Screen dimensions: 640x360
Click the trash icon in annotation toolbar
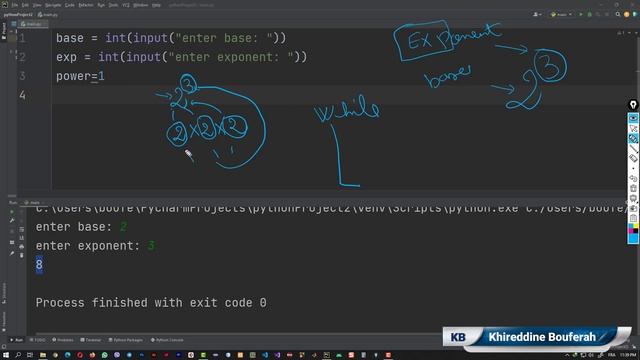tap(633, 188)
